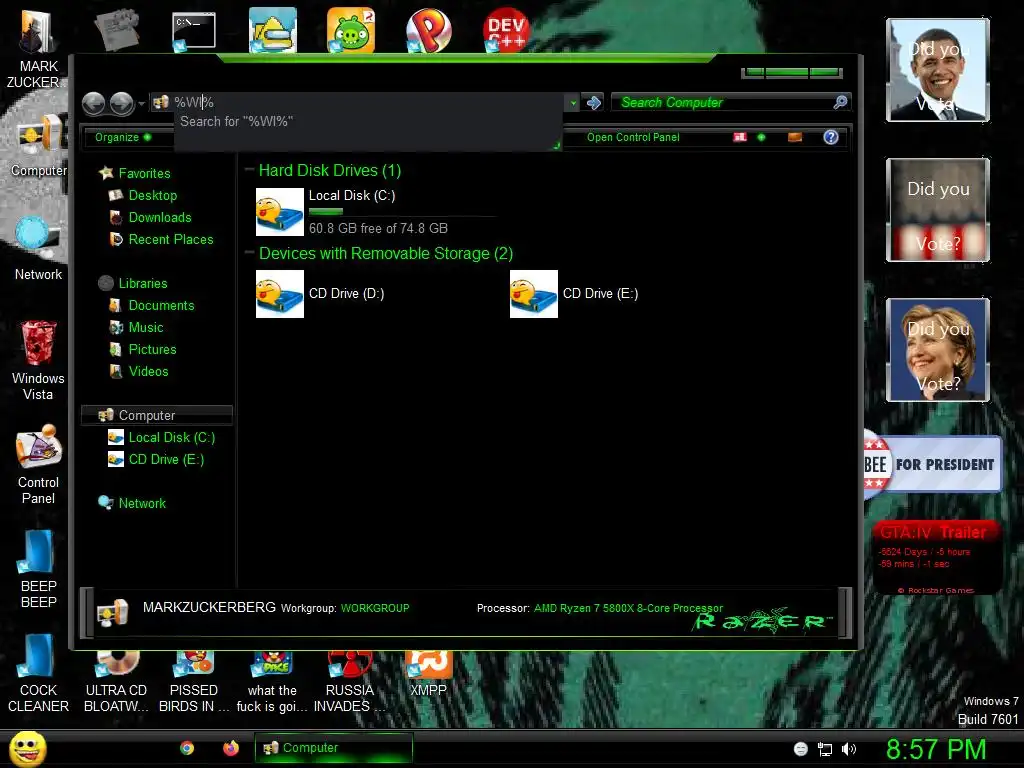
Task: Select the COCK CLEANER desktop shortcut
Action: pyautogui.click(x=38, y=674)
